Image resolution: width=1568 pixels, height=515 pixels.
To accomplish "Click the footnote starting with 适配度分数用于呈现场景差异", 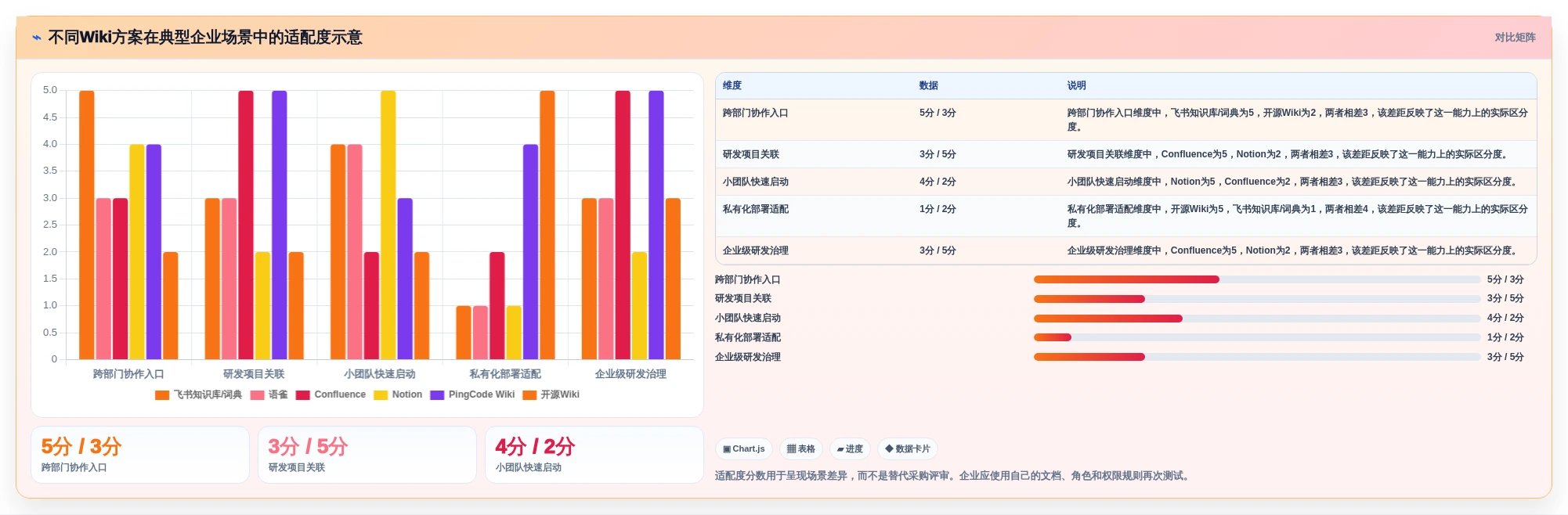I will point(954,476).
